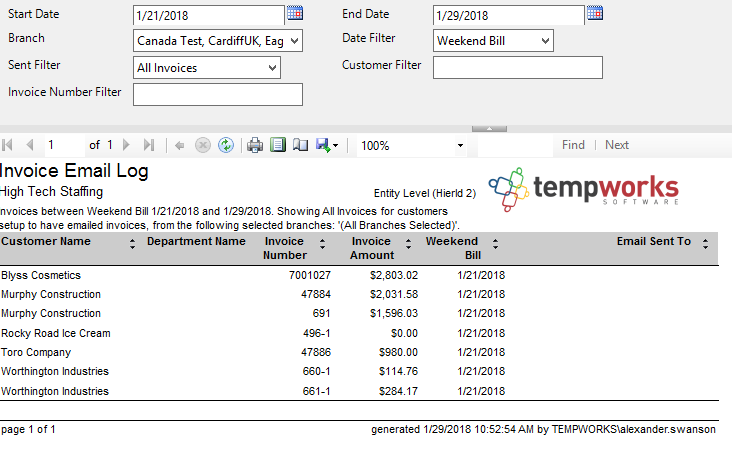The width and height of the screenshot is (732, 454).
Task: Click the generated timestamp footer text
Action: click(543, 429)
